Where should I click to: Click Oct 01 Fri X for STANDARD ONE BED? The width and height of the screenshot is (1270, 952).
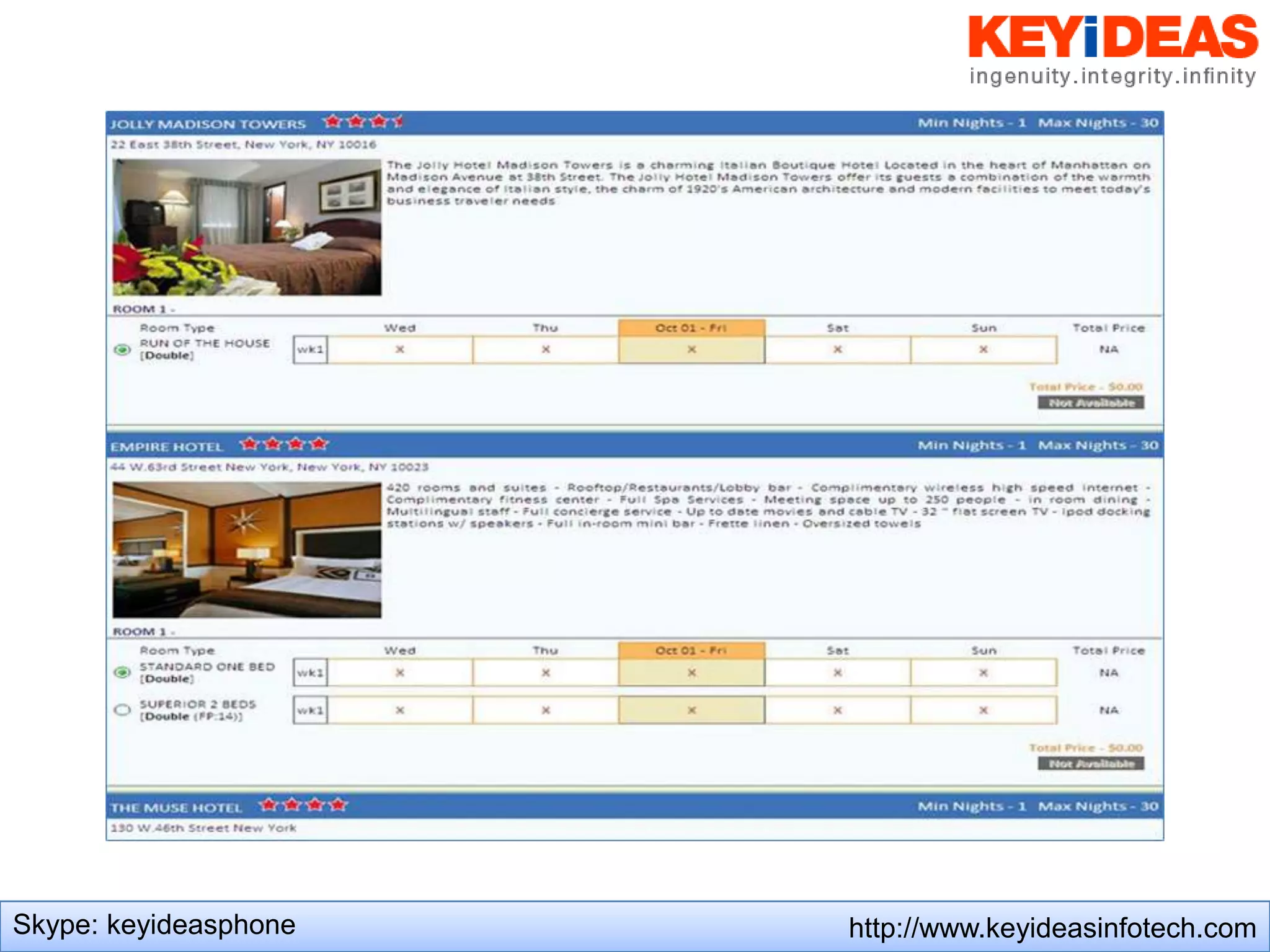(x=691, y=672)
